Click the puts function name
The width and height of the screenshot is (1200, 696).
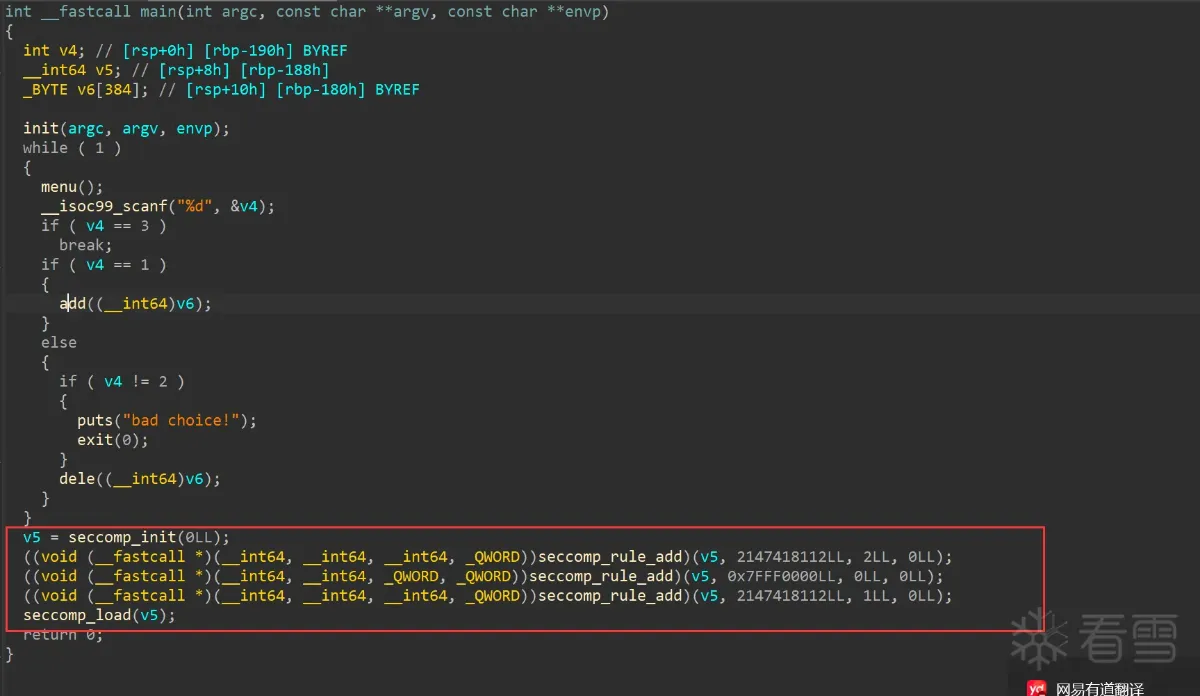[95, 420]
